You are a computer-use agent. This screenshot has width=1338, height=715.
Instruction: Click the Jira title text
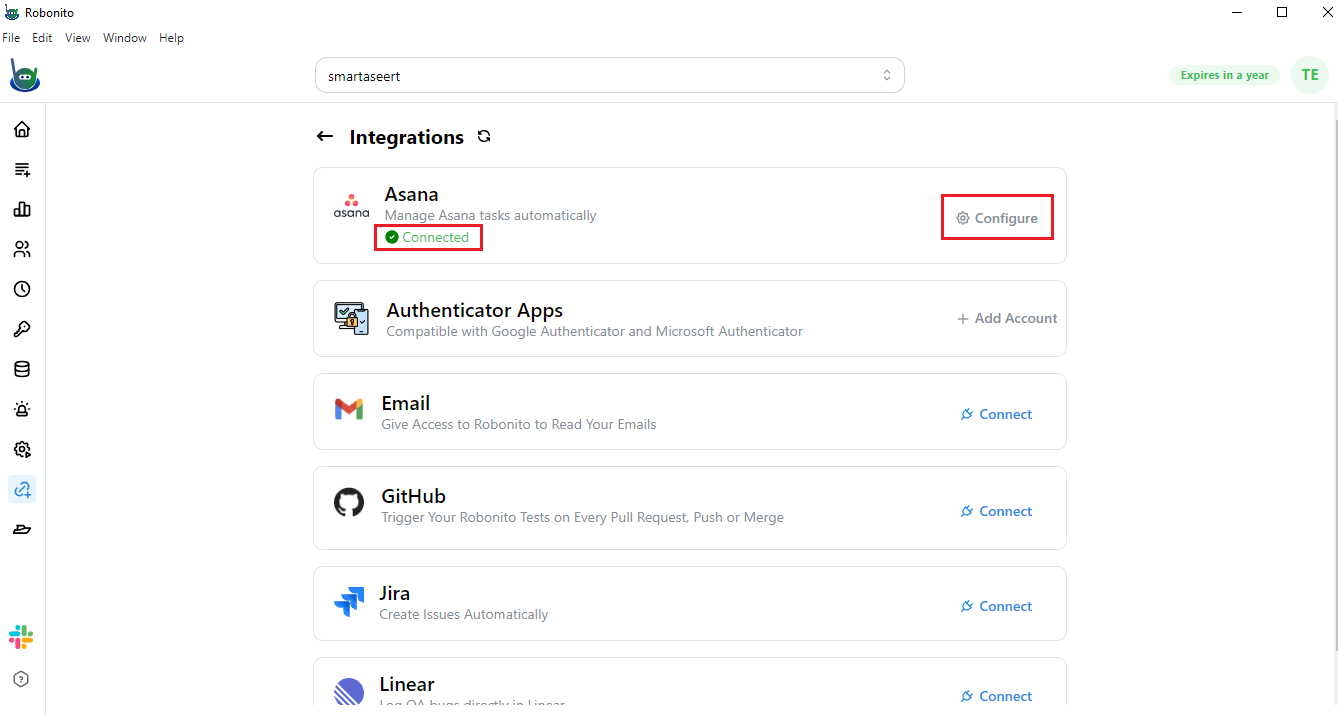tap(395, 593)
